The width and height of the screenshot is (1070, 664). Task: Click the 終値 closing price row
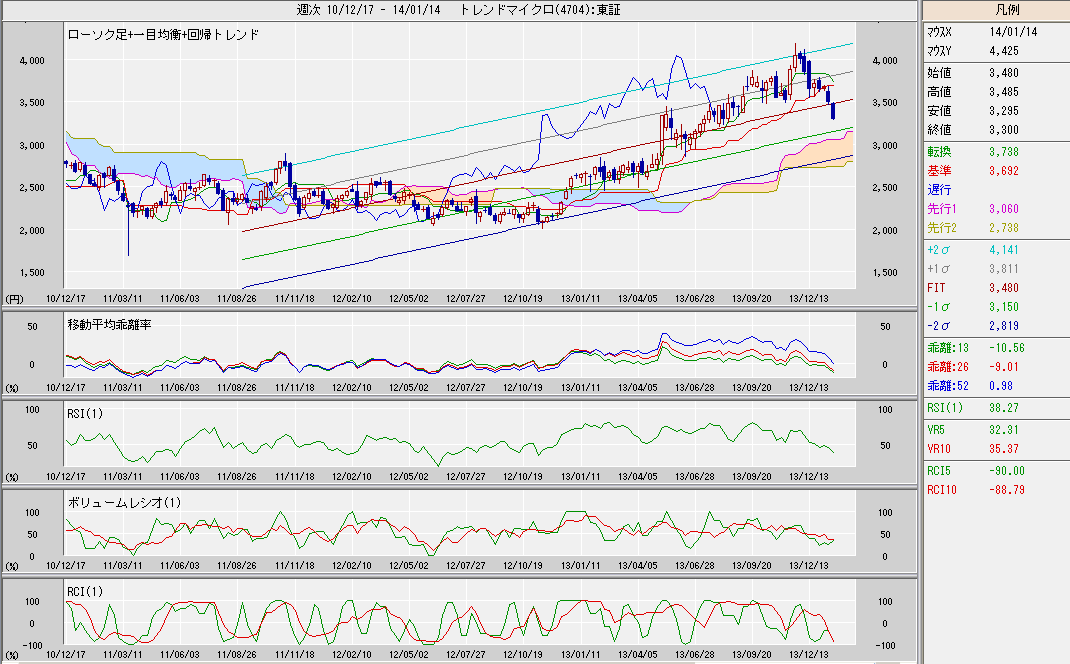(939, 129)
